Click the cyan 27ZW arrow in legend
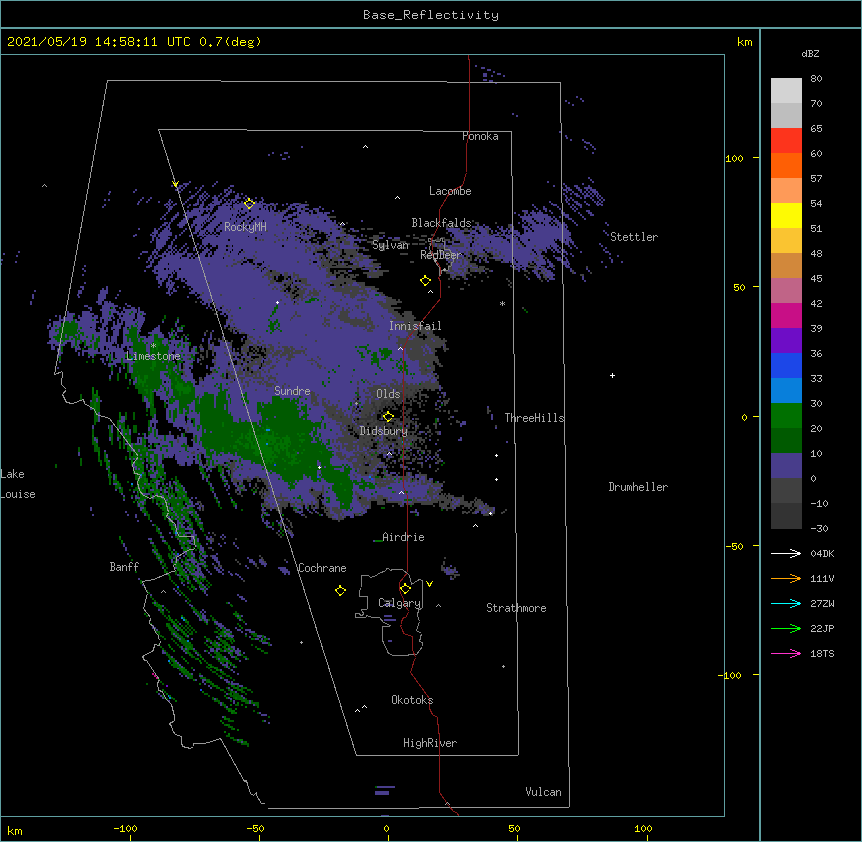Viewport: 862px width, 842px height. (x=786, y=603)
